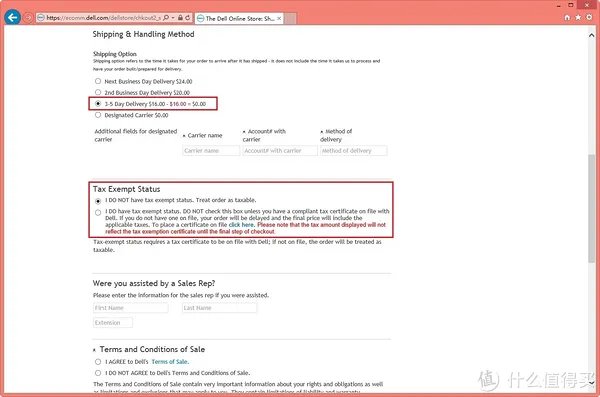
Task: Go back with the browser back arrow
Action: [13, 17]
